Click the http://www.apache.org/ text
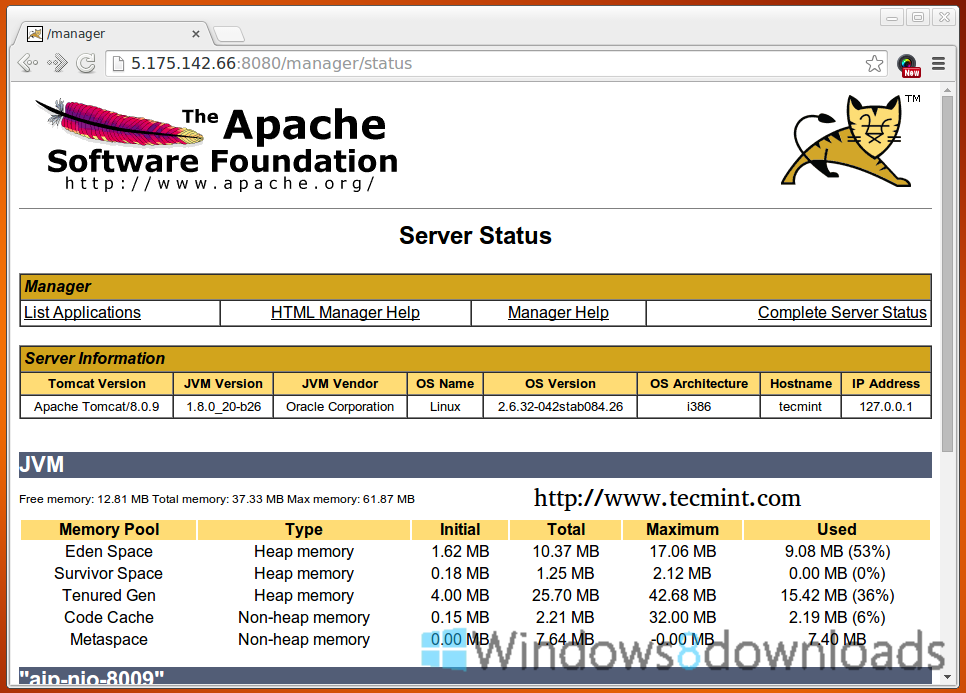The height and width of the screenshot is (693, 966). [x=220, y=184]
